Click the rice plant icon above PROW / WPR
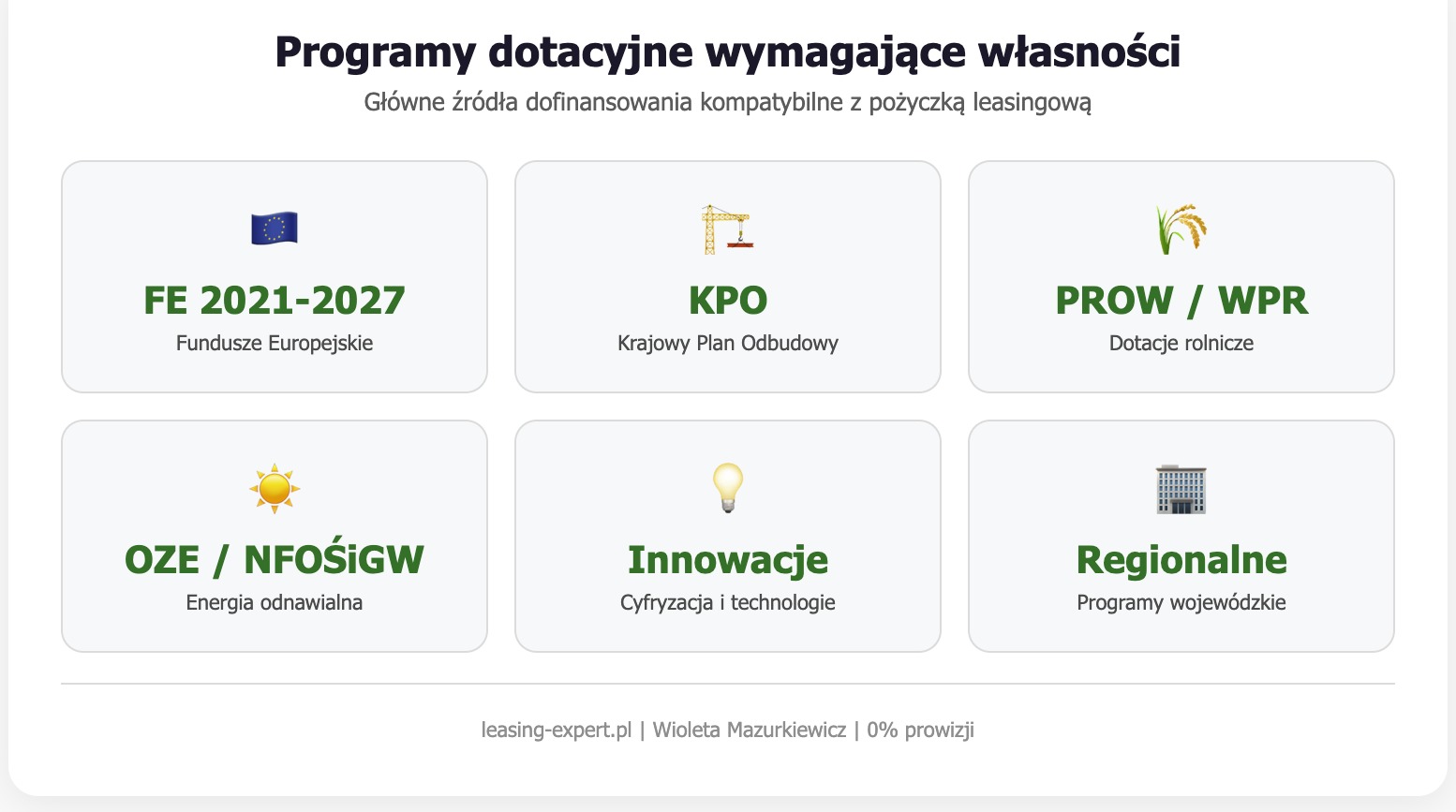The width and height of the screenshot is (1456, 812). coord(1181,229)
